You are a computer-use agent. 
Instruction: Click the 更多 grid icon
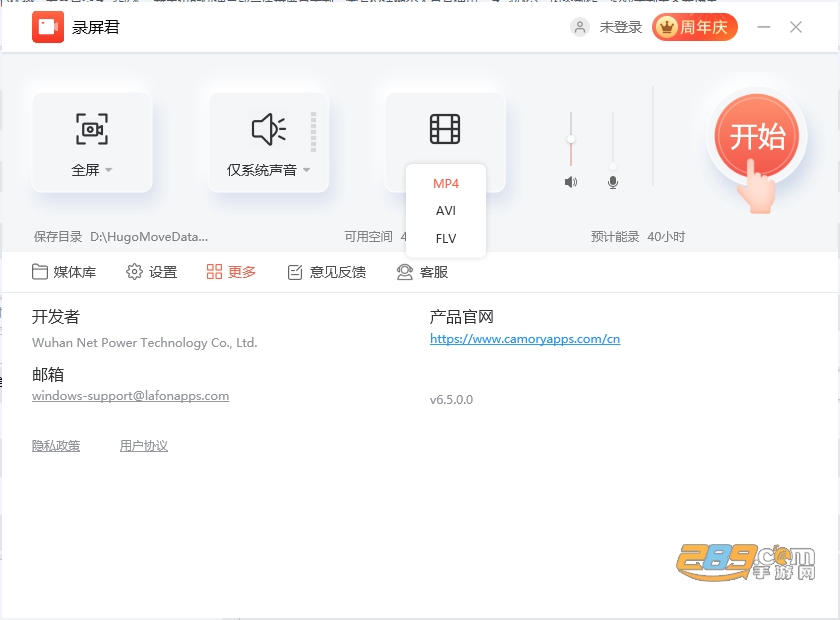(x=214, y=272)
